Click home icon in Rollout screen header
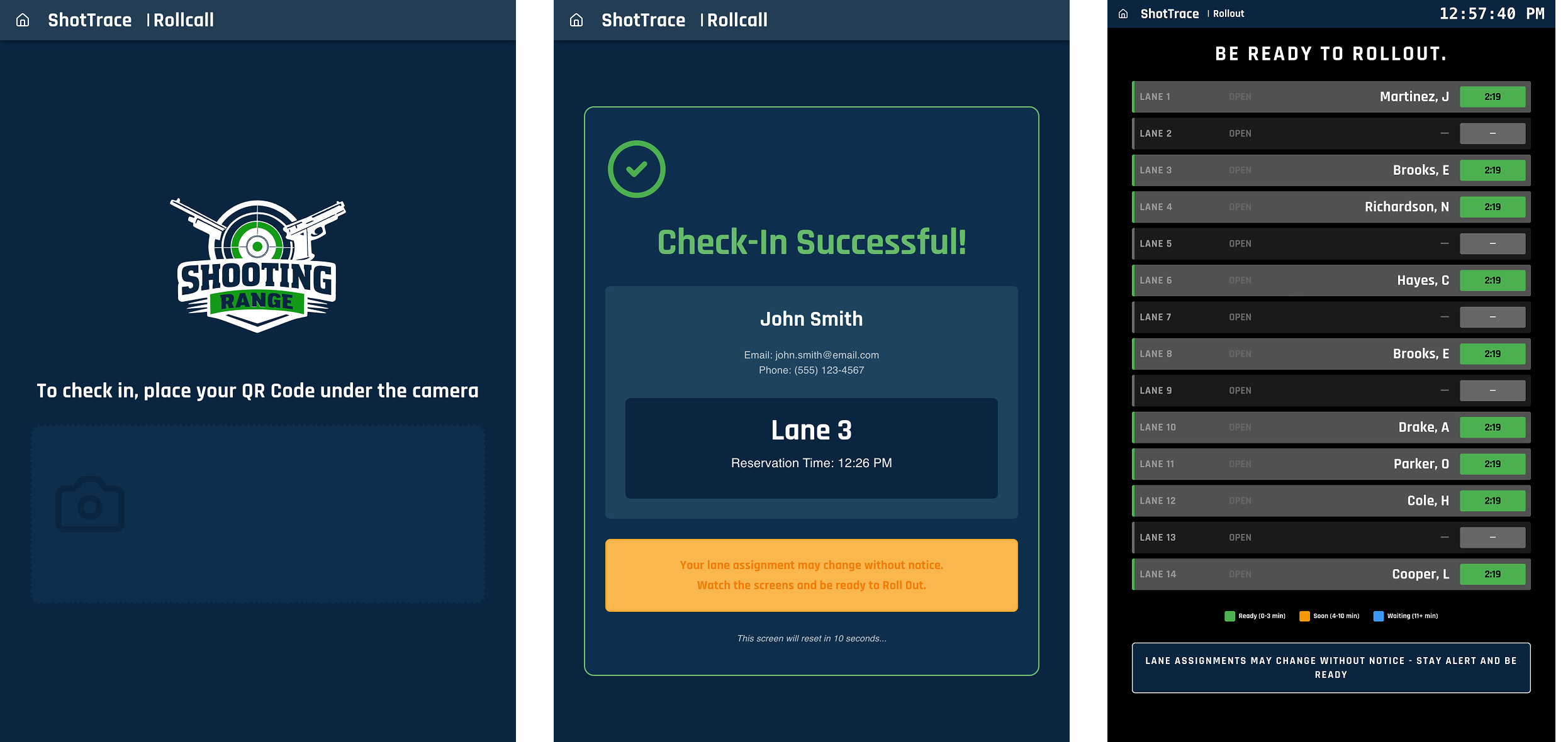This screenshot has width=1568, height=742. point(1123,14)
